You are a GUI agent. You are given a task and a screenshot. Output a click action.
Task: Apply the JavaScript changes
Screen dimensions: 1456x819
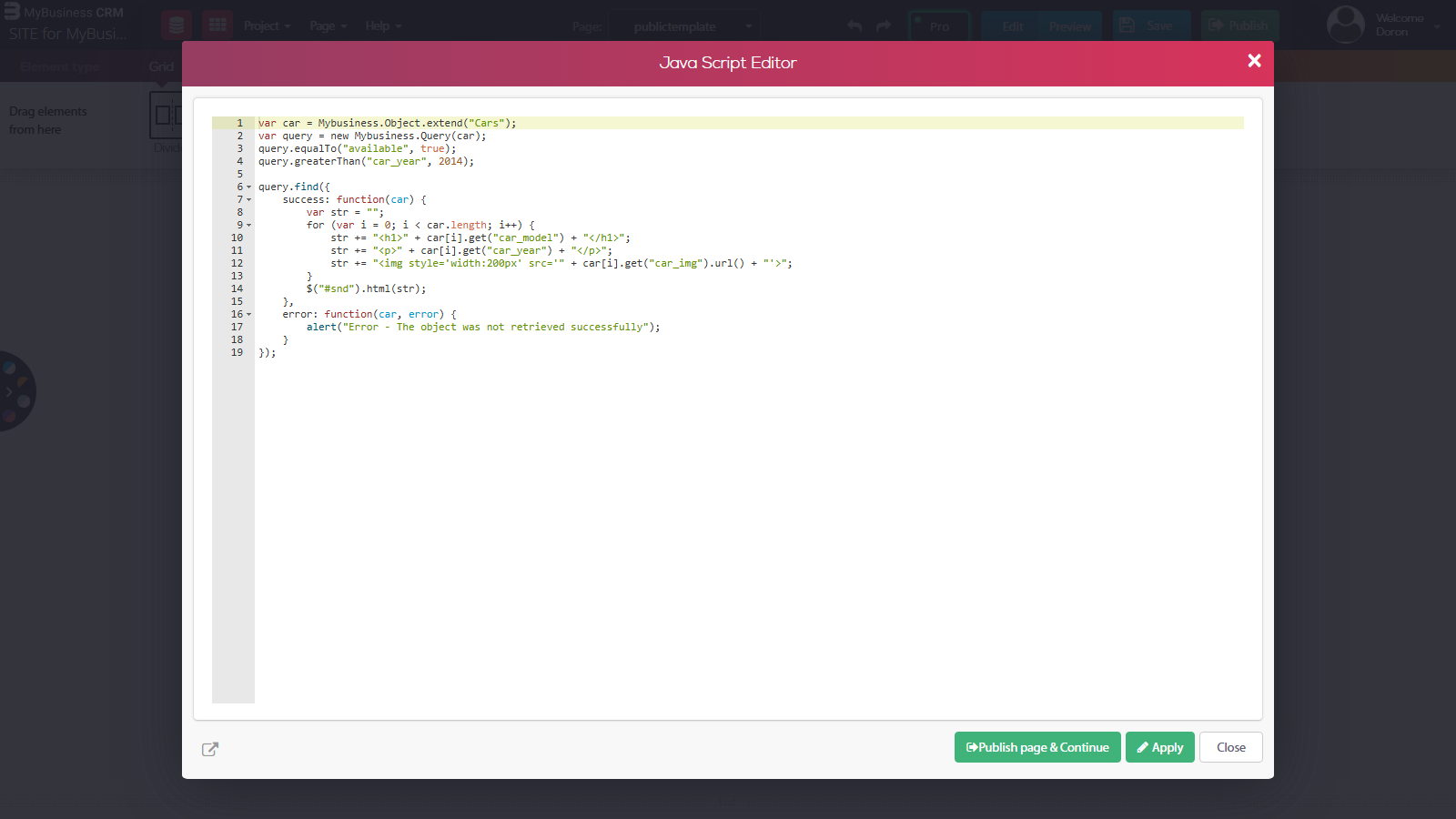click(x=1160, y=747)
